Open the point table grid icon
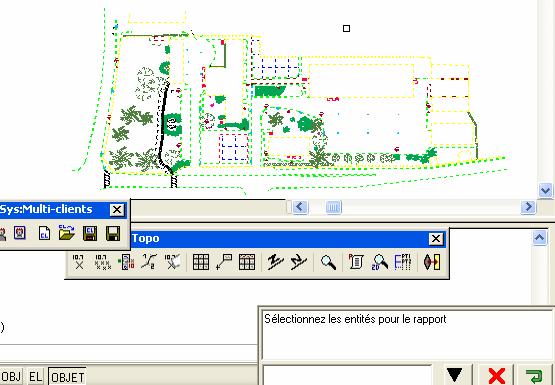Viewport: 555px width, 385px height. point(201,262)
